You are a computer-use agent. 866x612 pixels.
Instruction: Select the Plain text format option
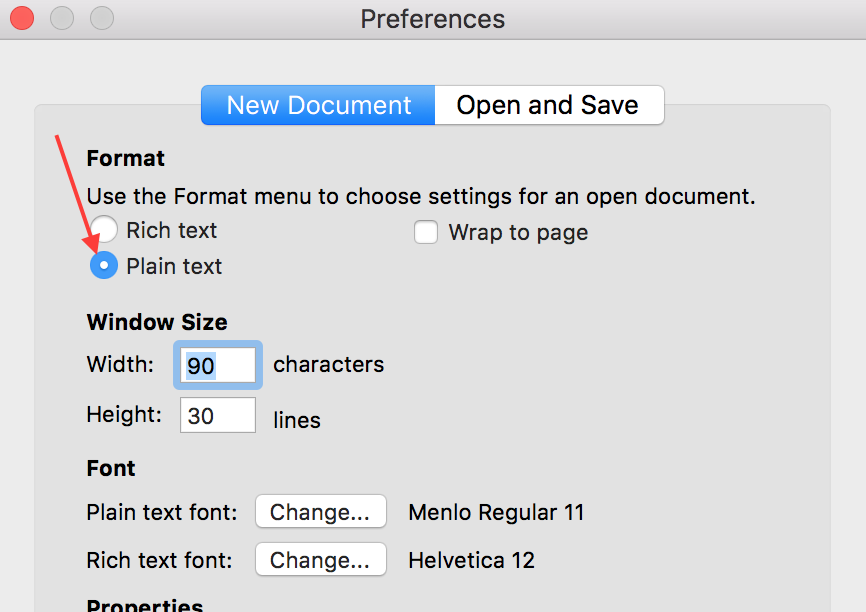click(103, 265)
